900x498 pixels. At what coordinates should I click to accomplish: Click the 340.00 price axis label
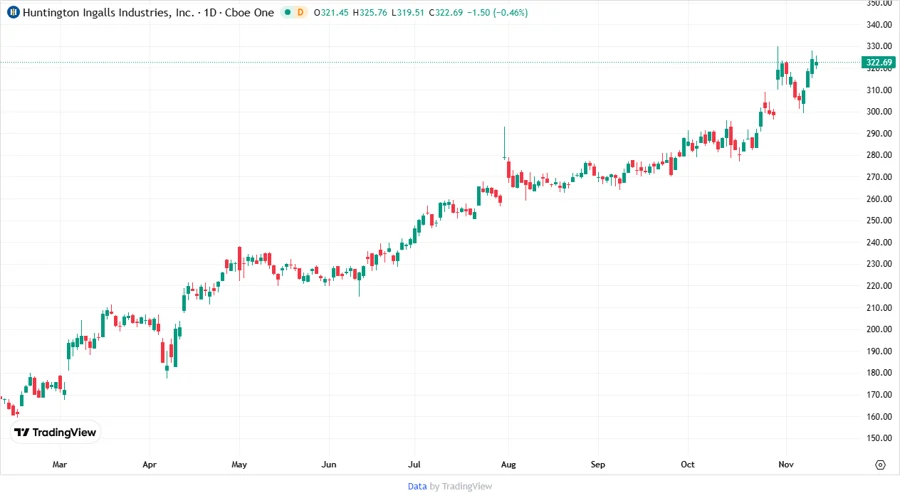pos(879,25)
